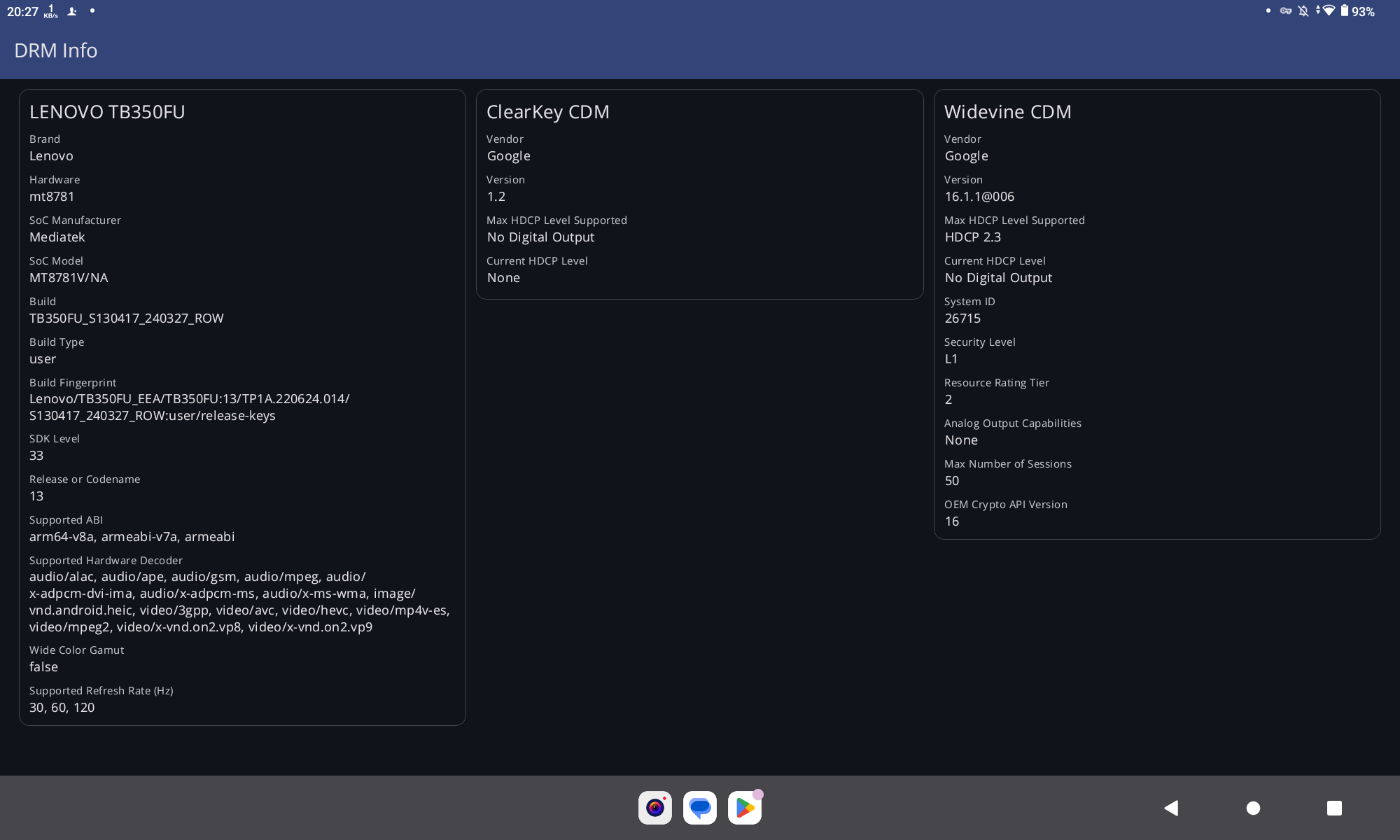Tap the System ID 26715 value
This screenshot has width=1400, height=840.
962,318
